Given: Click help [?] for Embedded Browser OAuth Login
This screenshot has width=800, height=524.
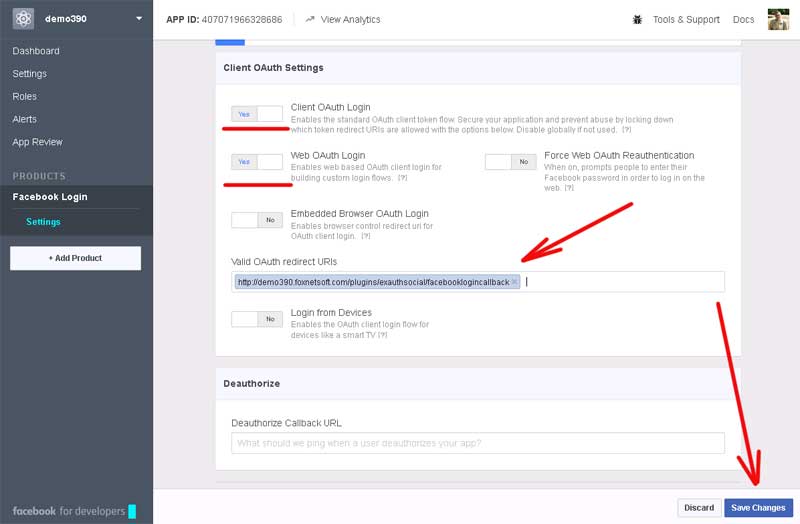Looking at the screenshot, I should click(x=365, y=236).
